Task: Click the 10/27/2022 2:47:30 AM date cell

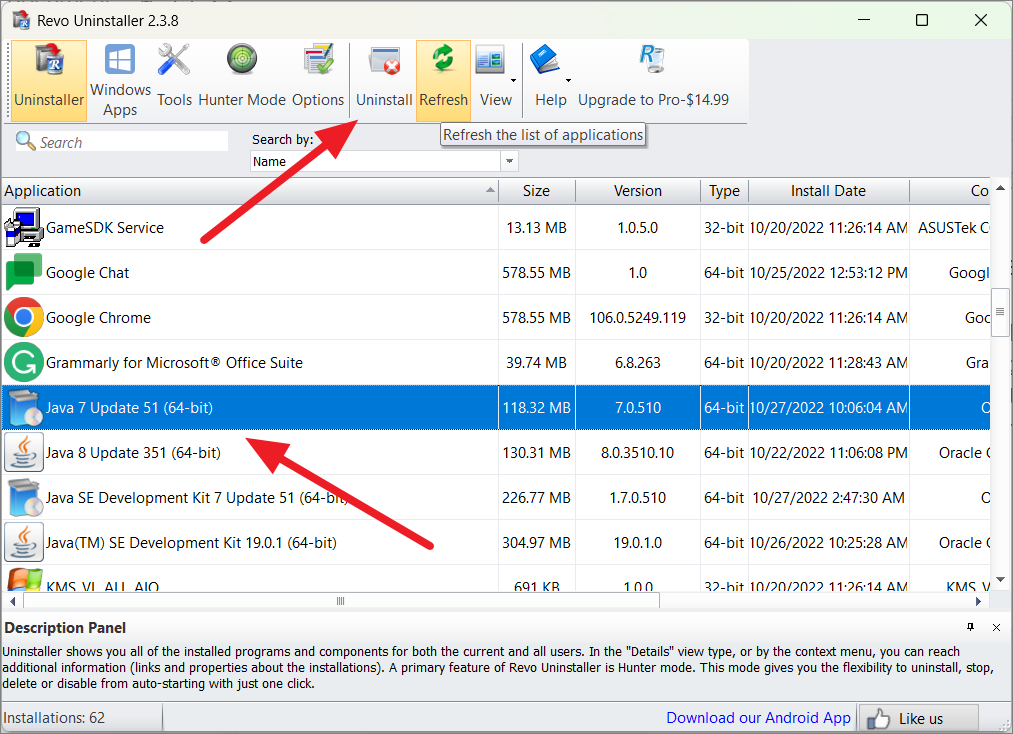Action: [x=828, y=498]
